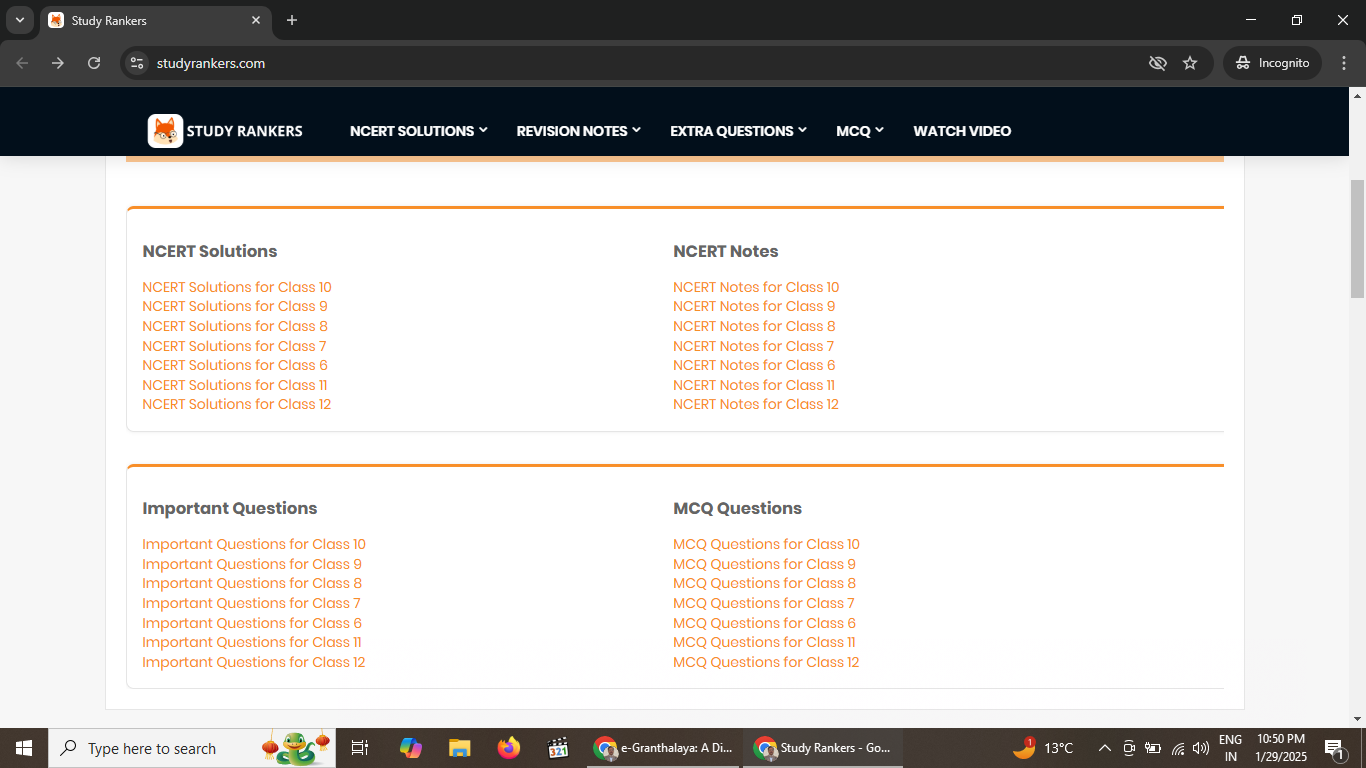Image resolution: width=1366 pixels, height=768 pixels.
Task: Expand the EXTRA QUESTIONS menu
Action: (738, 131)
